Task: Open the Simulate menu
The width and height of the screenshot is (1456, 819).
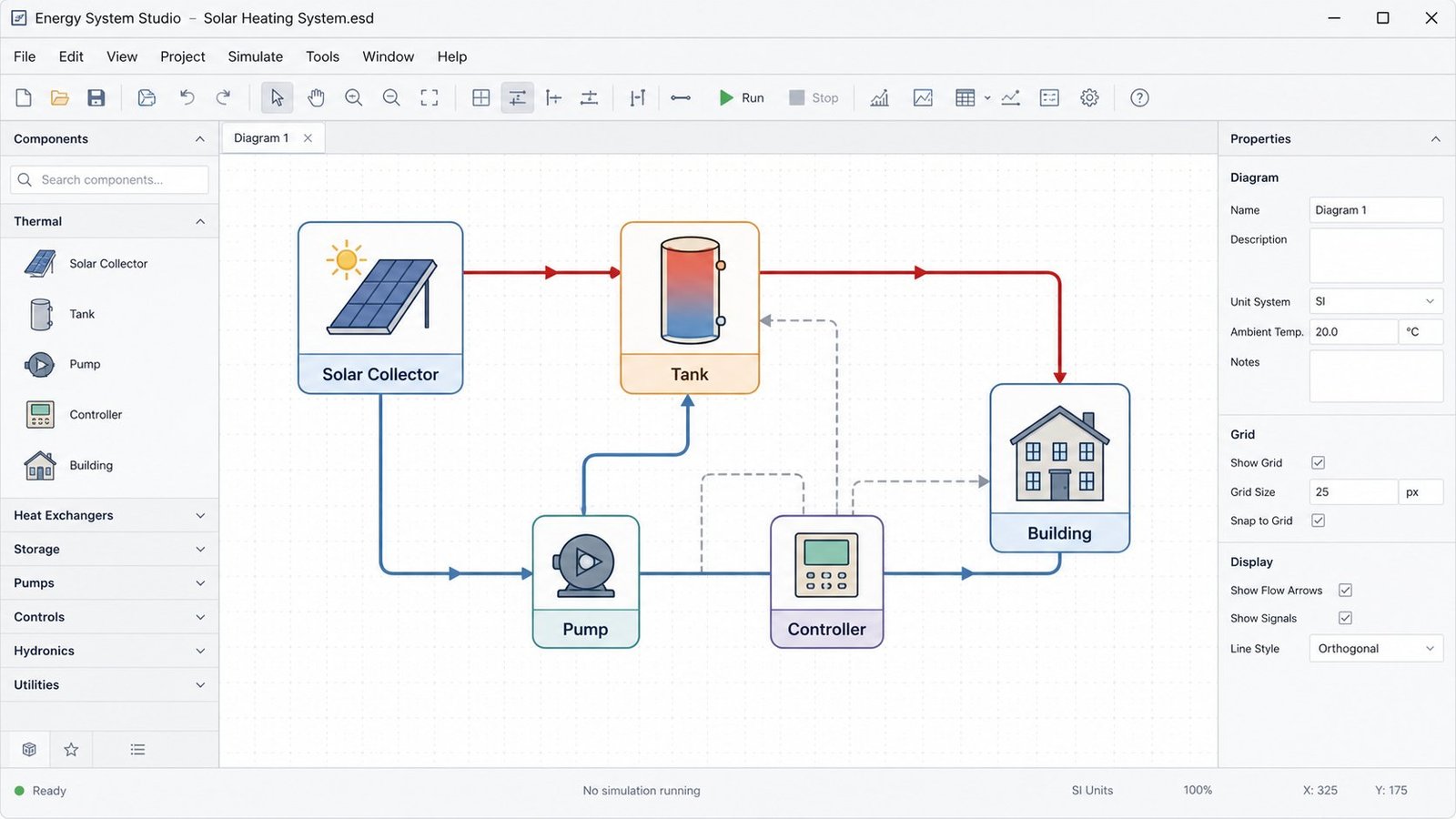Action: (x=256, y=56)
